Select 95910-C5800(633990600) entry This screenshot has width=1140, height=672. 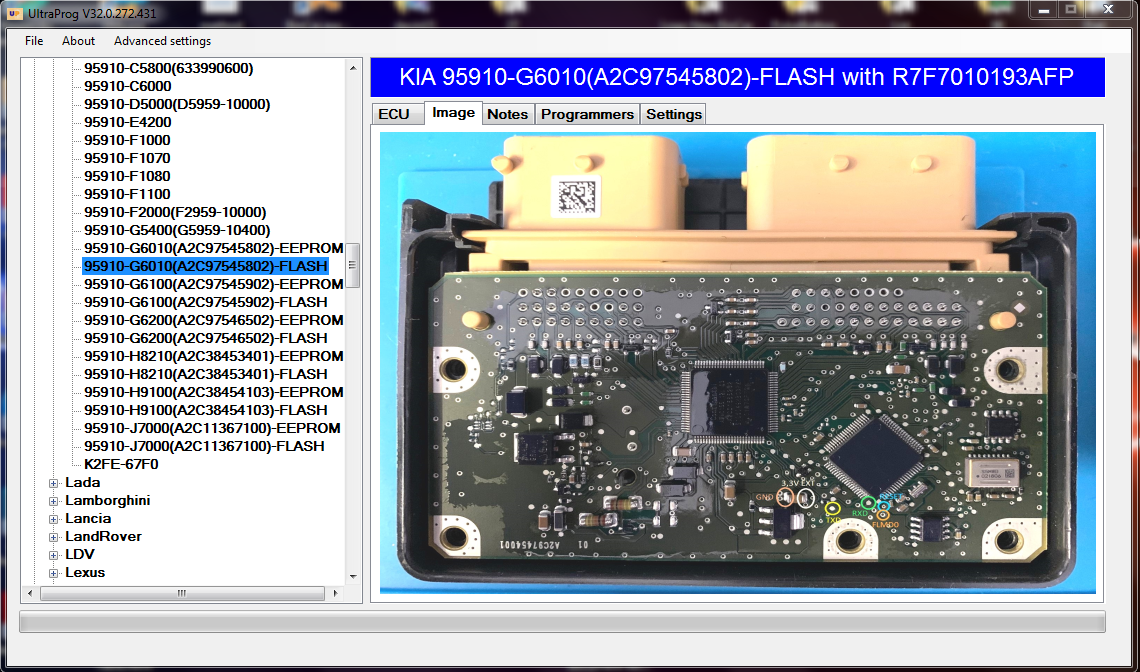pos(169,68)
